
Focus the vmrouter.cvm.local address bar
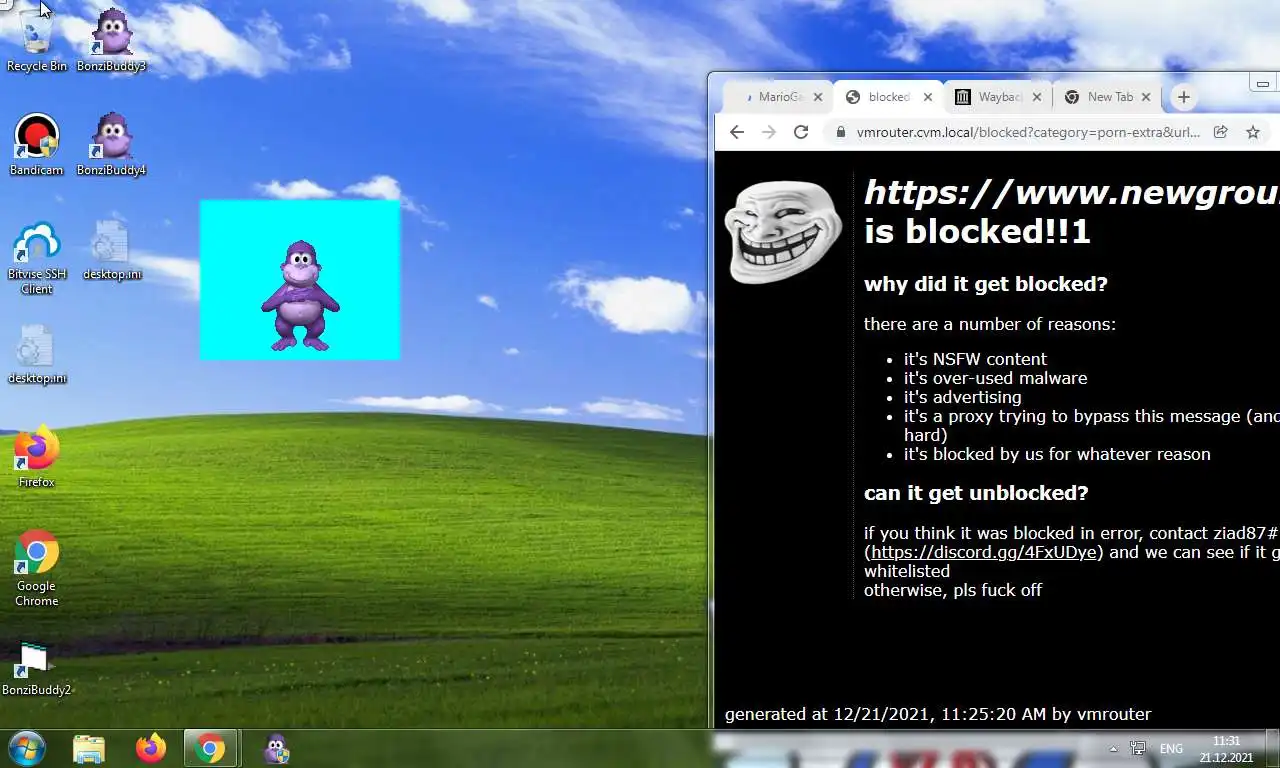point(1028,132)
